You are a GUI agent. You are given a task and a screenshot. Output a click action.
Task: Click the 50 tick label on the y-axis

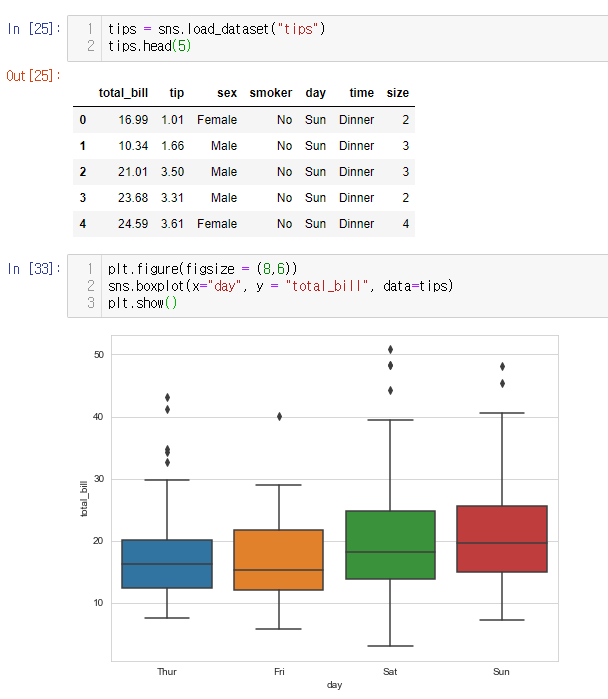coord(99,355)
